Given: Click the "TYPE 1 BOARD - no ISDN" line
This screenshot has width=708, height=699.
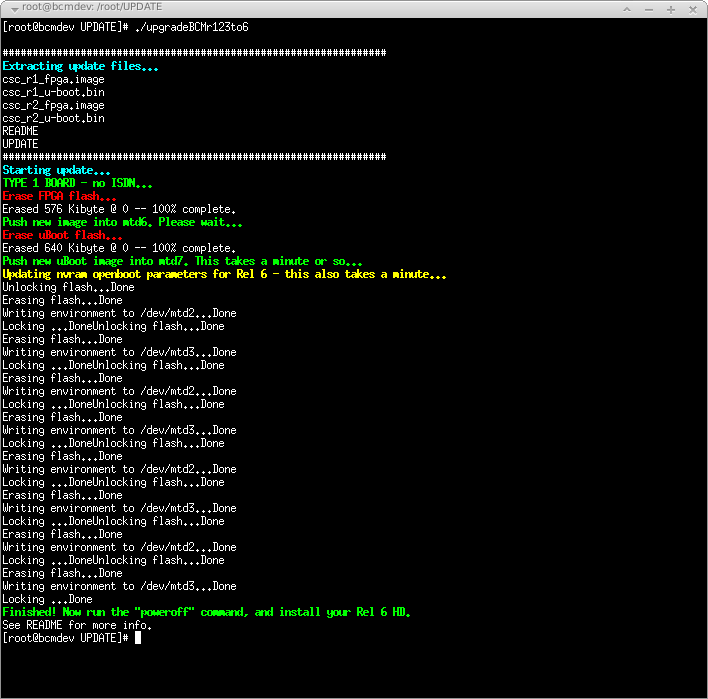Looking at the screenshot, I should [77, 183].
